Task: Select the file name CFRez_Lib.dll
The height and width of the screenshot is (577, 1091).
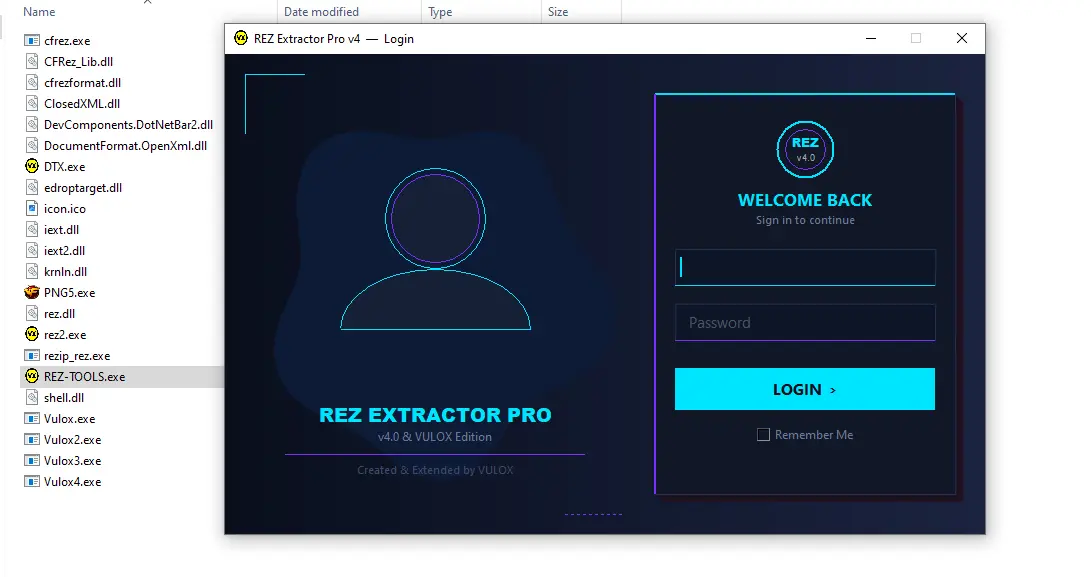Action: (79, 62)
